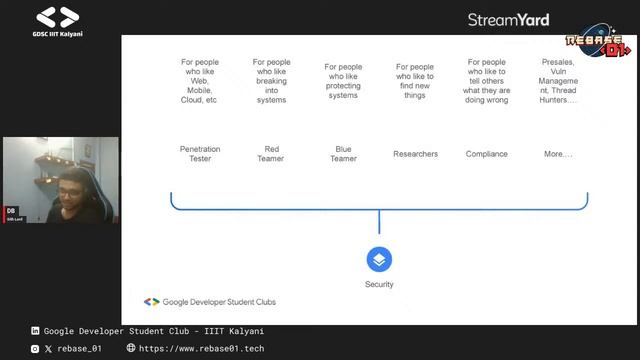This screenshot has height=360, width=640.
Task: Click the GDSC IIIT Kalyani logo
Action: coord(58,22)
